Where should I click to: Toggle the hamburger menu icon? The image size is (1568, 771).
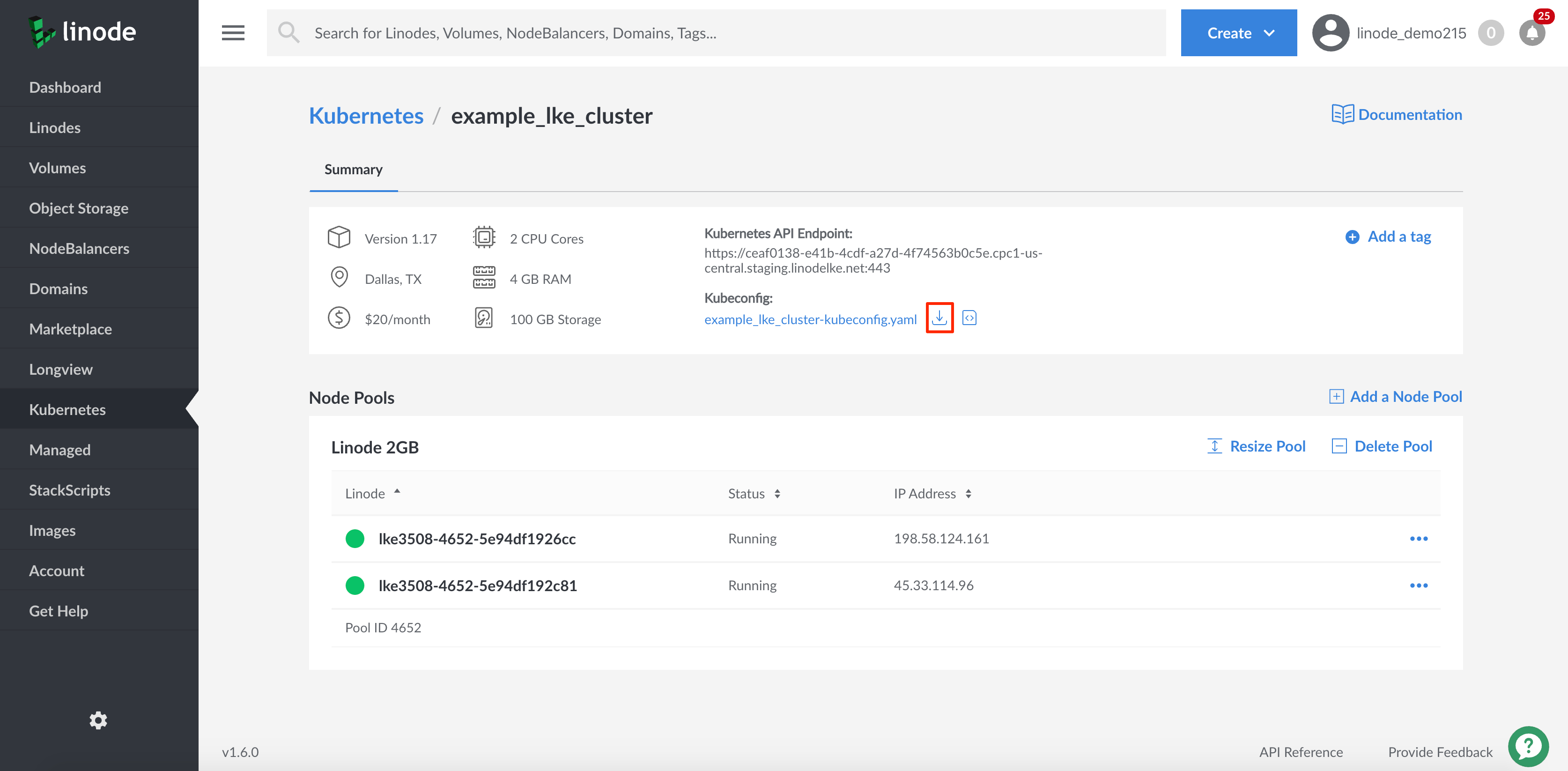(232, 33)
